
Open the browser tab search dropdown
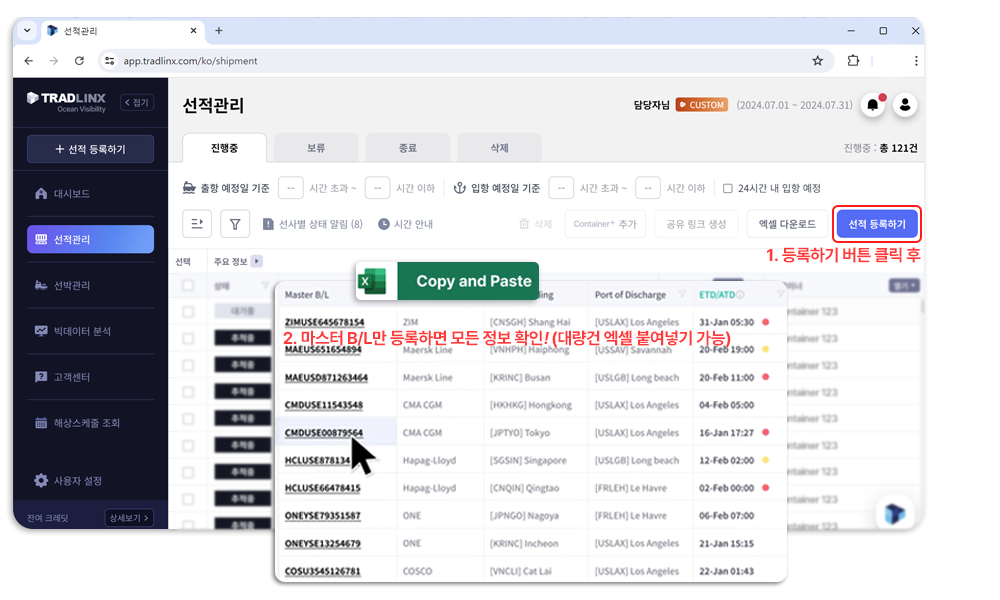pyautogui.click(x=27, y=31)
